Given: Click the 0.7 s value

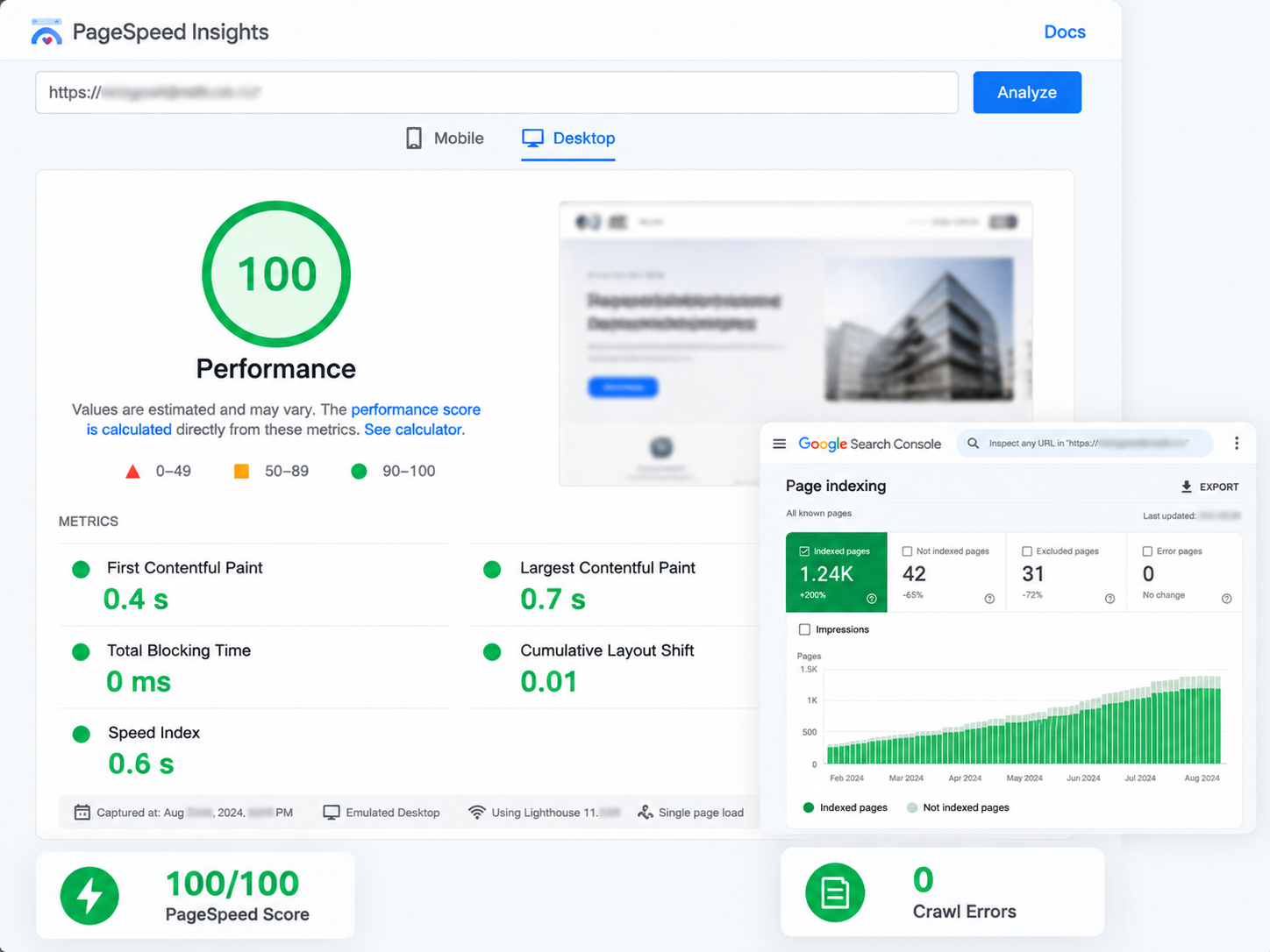Looking at the screenshot, I should (x=553, y=600).
